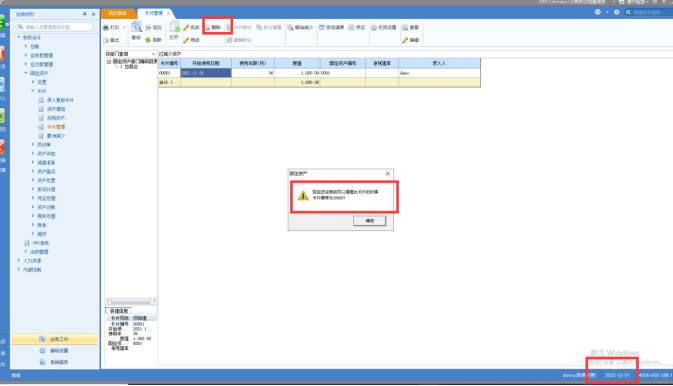Open the department query (按部门查询) combo box

[130, 54]
